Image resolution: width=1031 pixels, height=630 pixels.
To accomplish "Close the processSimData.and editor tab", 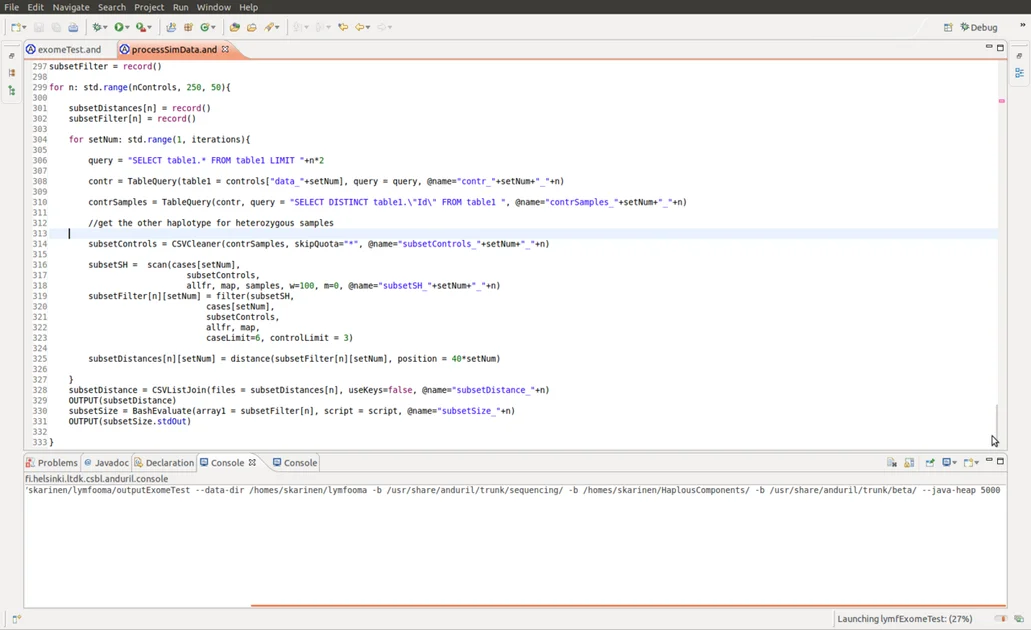I will tap(226, 49).
